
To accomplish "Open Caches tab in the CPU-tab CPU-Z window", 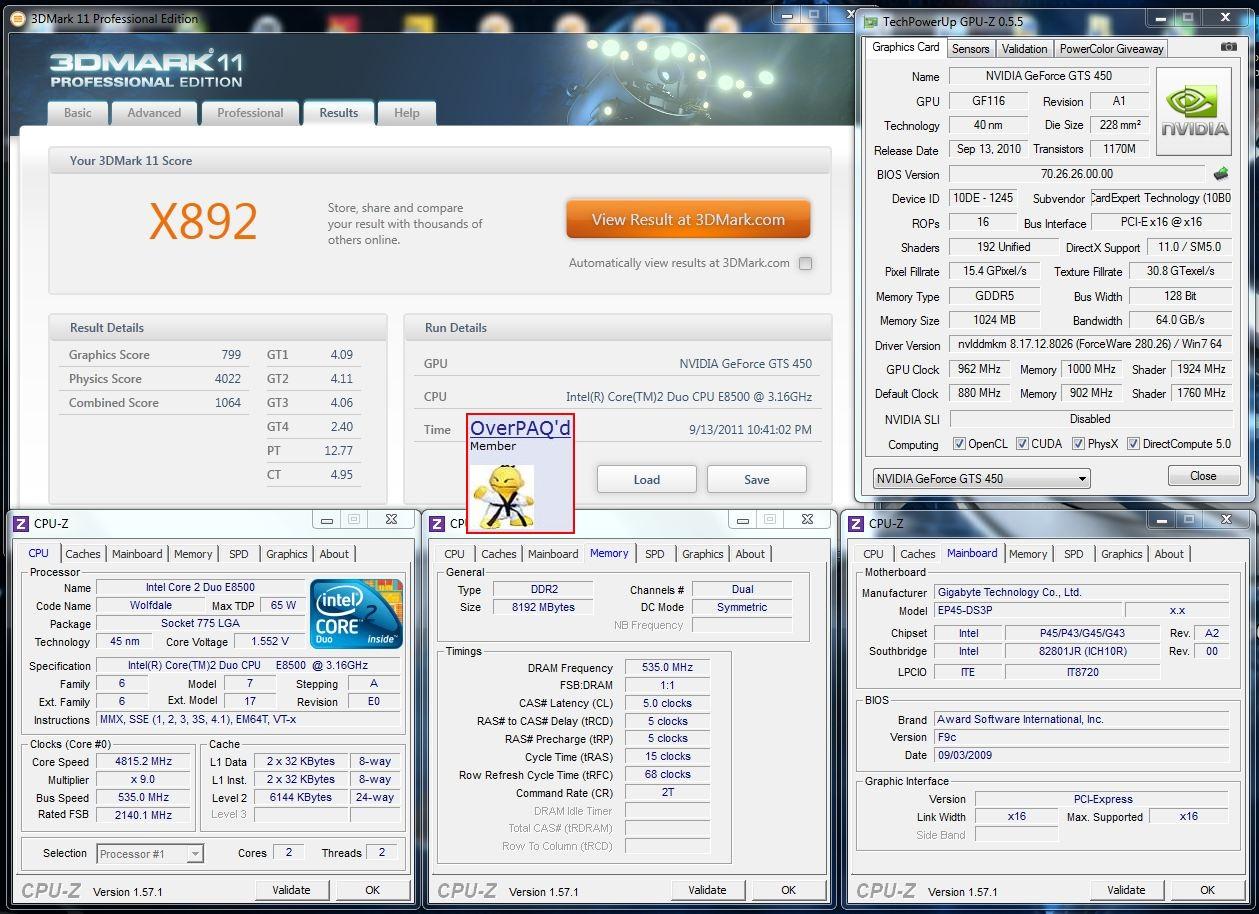I will coord(83,554).
